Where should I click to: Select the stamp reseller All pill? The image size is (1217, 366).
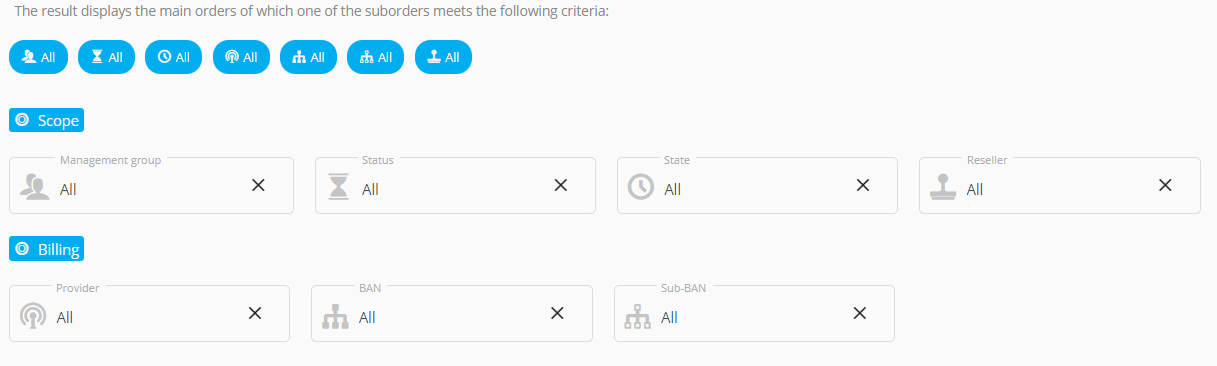(443, 57)
